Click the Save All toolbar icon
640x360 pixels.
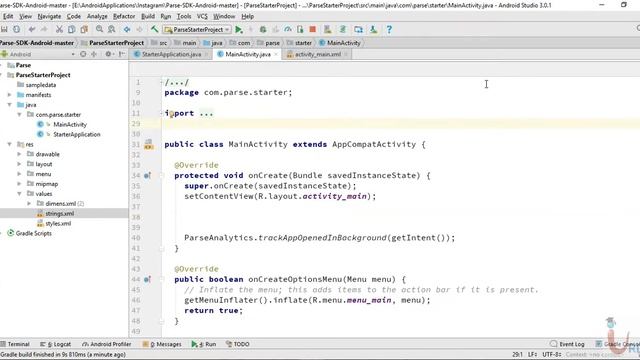pos(4,29)
